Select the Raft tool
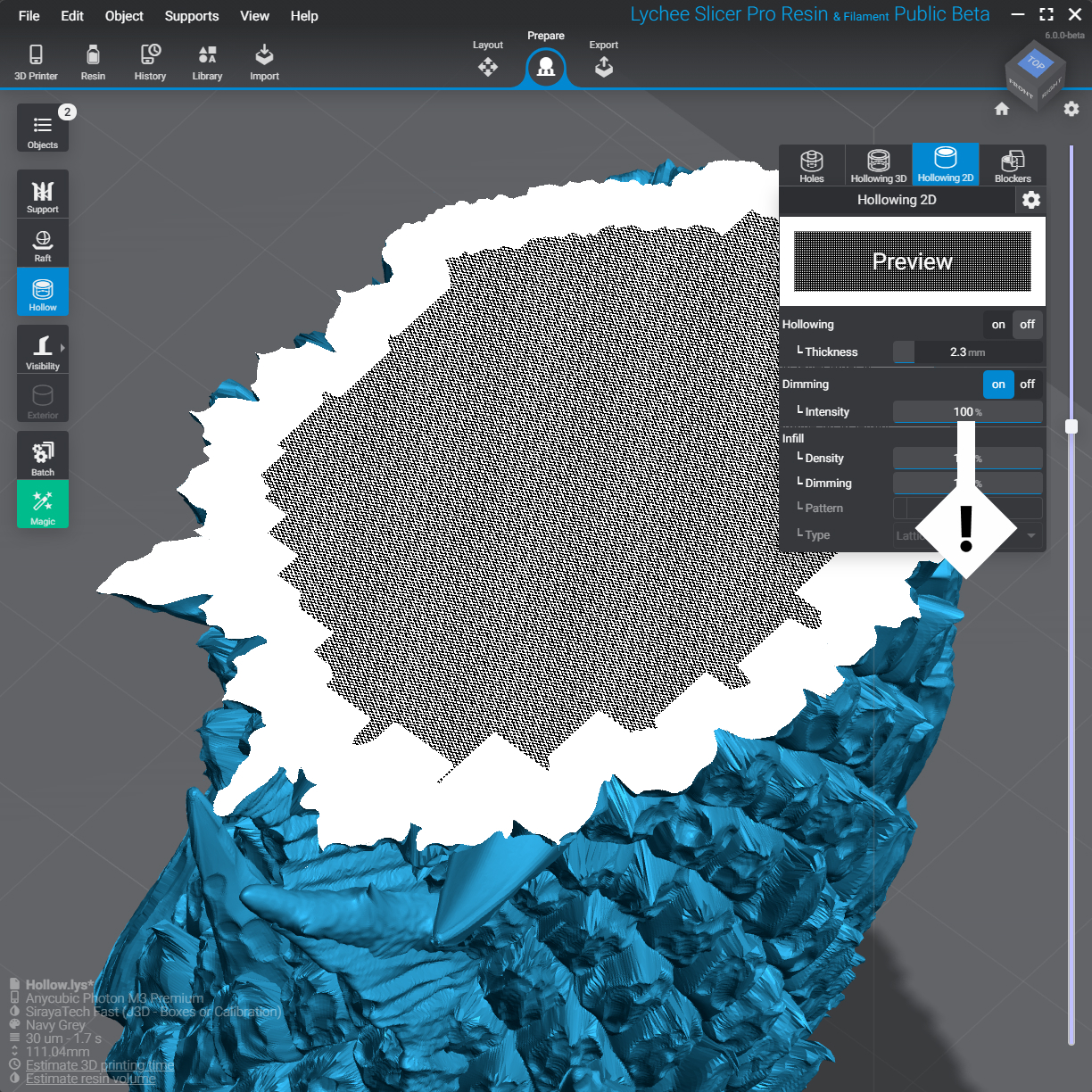 (42, 243)
